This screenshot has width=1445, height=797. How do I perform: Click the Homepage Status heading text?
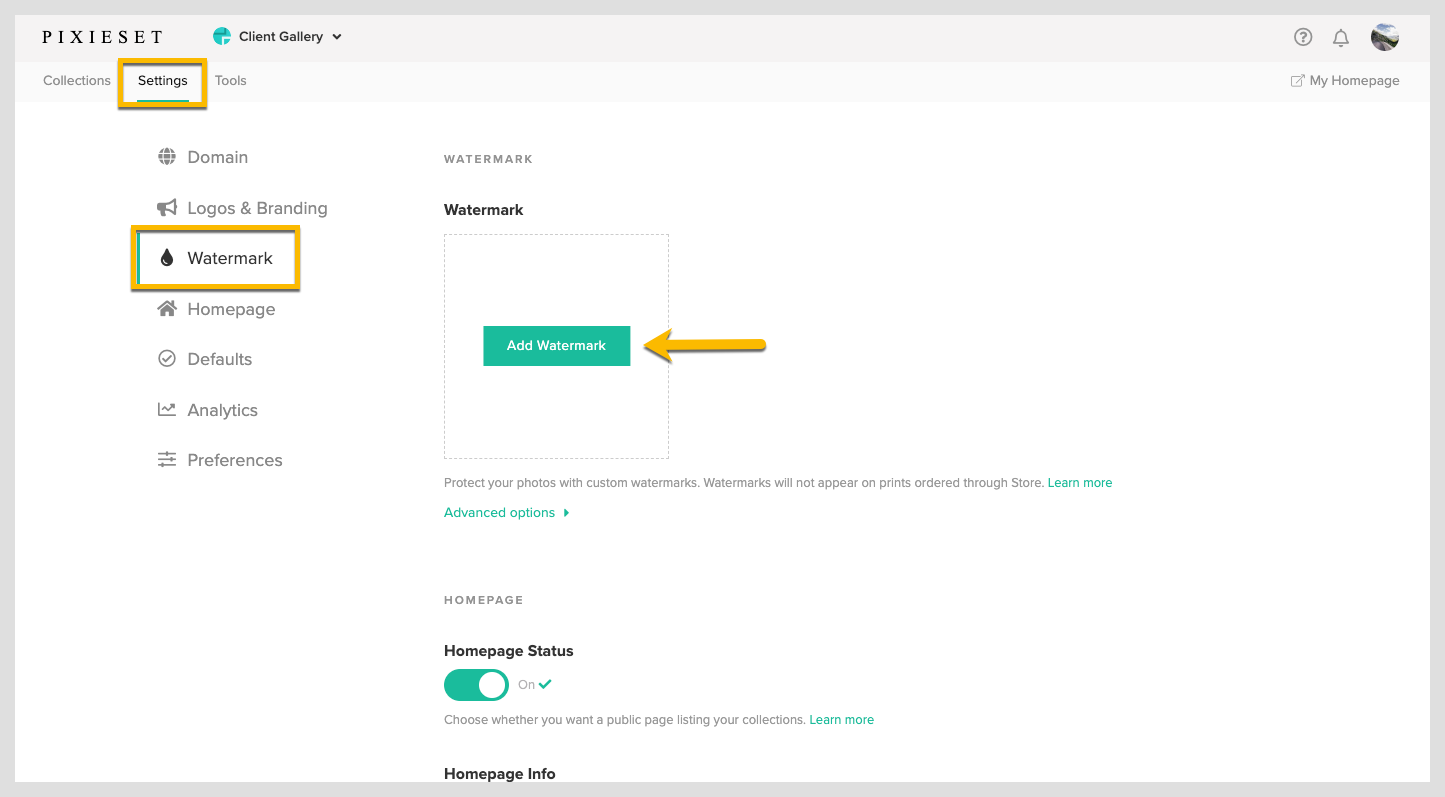[x=509, y=651]
